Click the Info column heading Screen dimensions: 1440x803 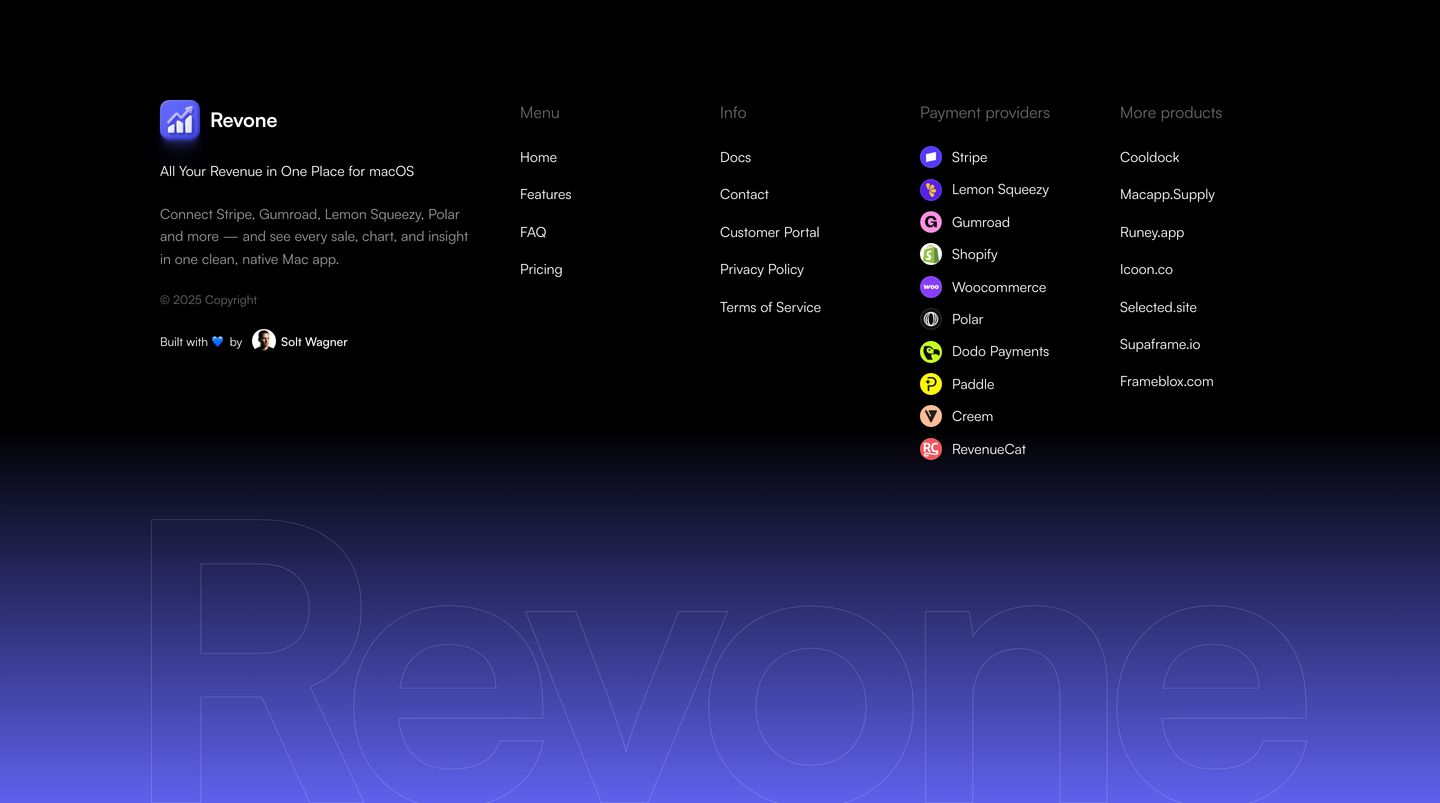[x=733, y=113]
